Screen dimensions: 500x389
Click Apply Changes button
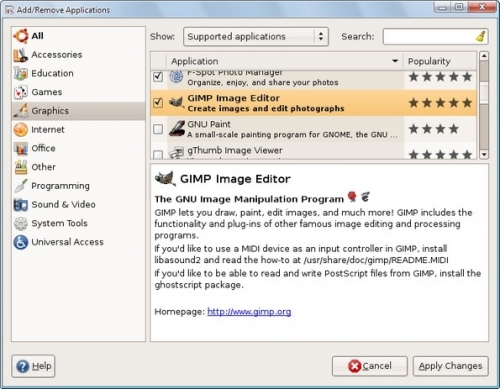tap(451, 366)
